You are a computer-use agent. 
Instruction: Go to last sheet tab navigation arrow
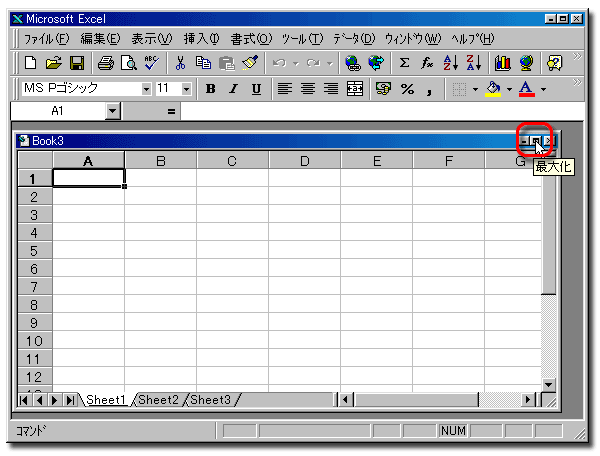[70, 400]
